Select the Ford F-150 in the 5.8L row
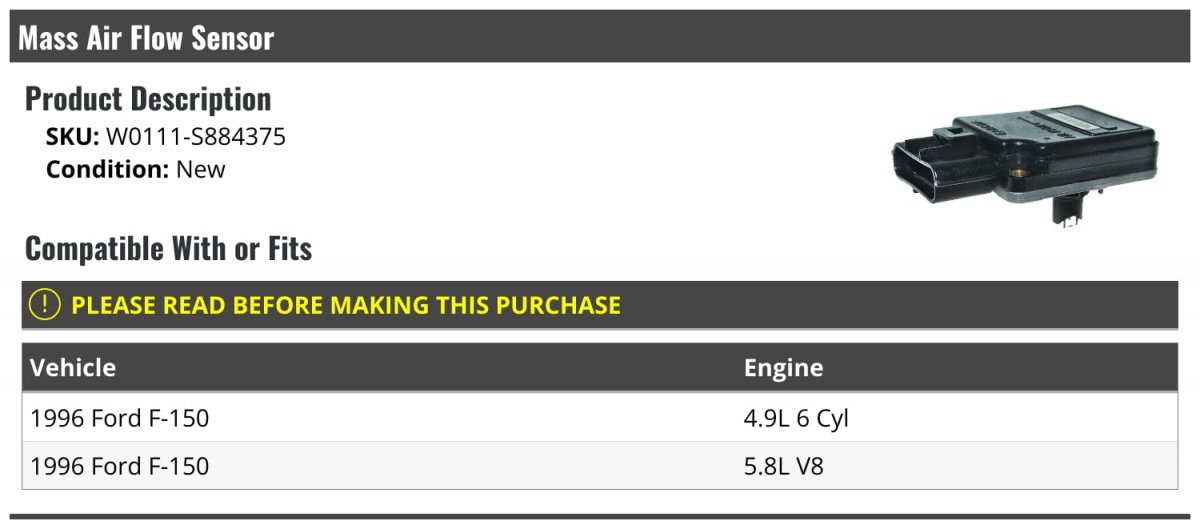Image resolution: width=1200 pixels, height=529 pixels. tap(120, 466)
